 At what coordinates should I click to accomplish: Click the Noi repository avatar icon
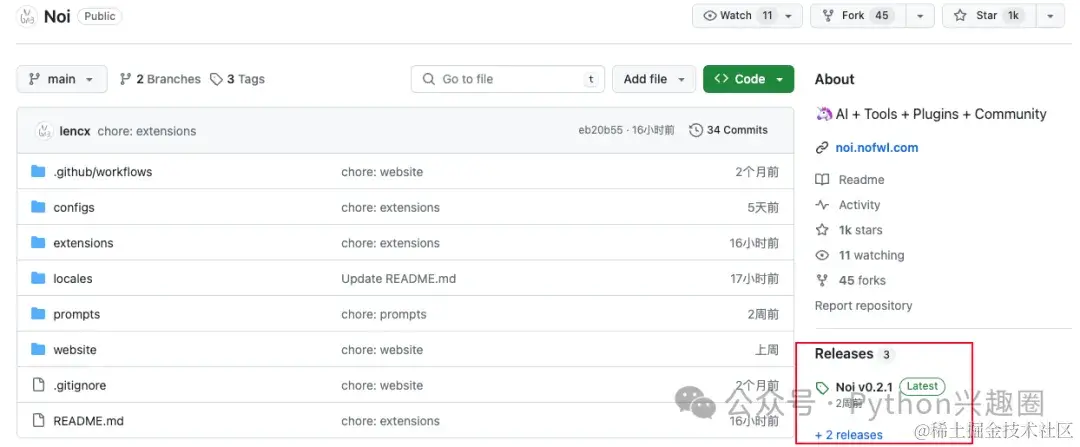coord(27,17)
